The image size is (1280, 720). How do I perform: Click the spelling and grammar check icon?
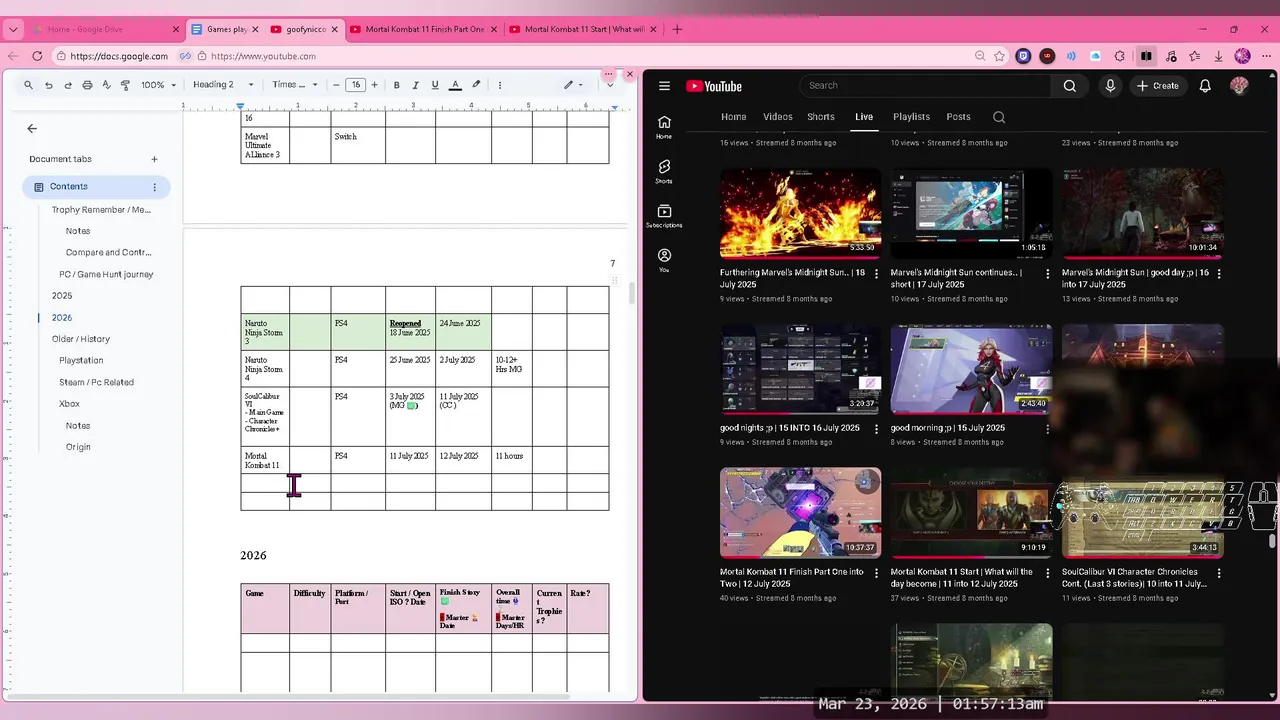106,85
